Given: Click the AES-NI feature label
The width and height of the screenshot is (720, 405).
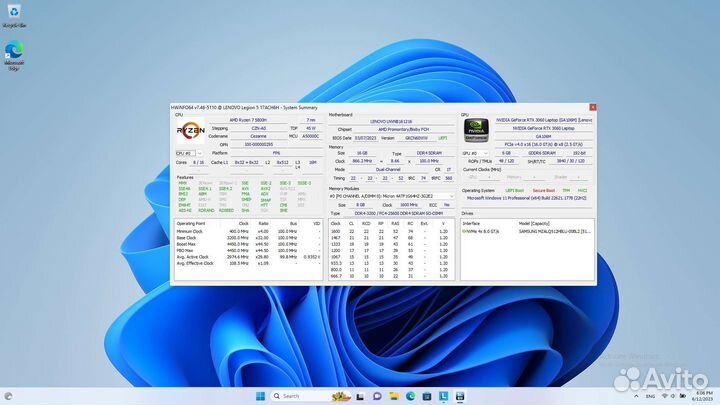Looking at the screenshot, I should (x=185, y=210).
